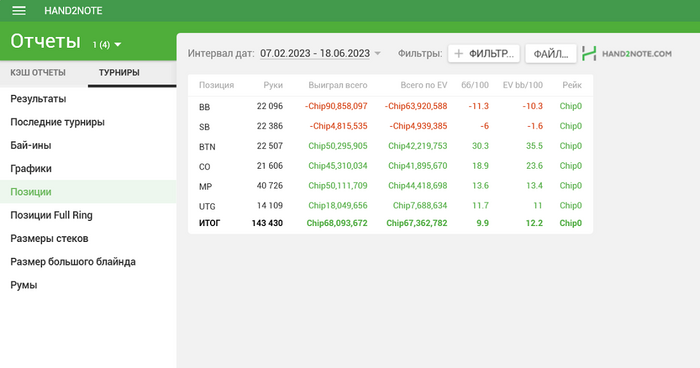This screenshot has height=368, width=700.
Task: Click the 12.2 total EV bb/100 value
Action: (x=534, y=223)
